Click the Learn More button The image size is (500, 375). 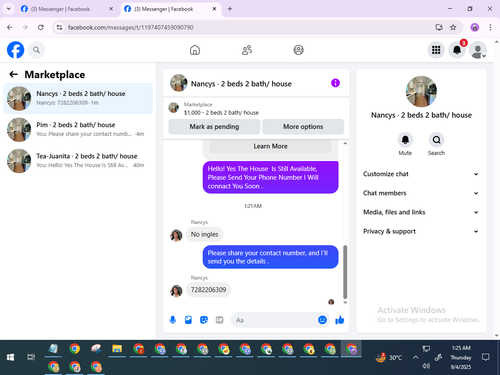click(x=270, y=146)
